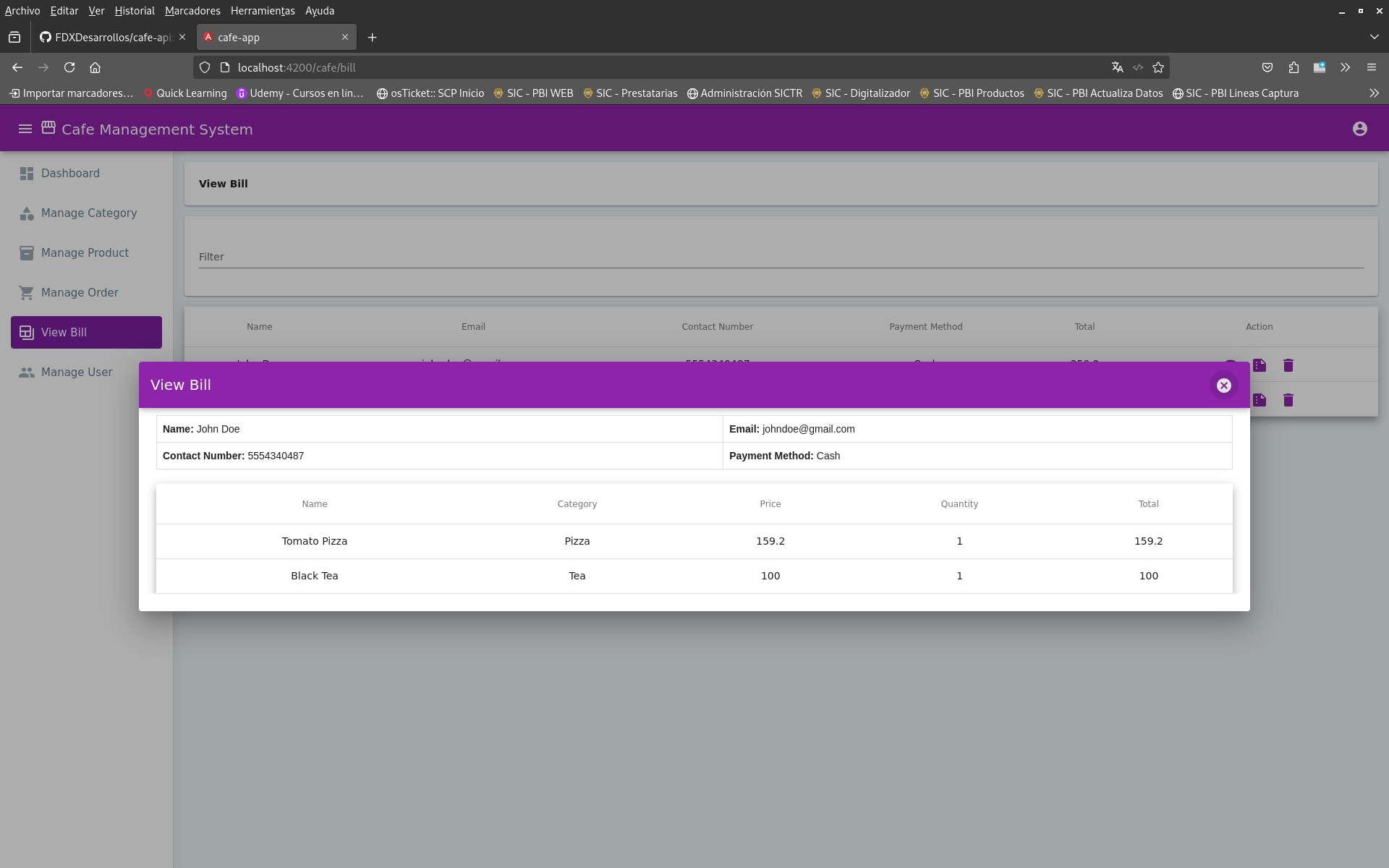Delete the second bill row
Screen dimensions: 1389x868
coord(1288,400)
